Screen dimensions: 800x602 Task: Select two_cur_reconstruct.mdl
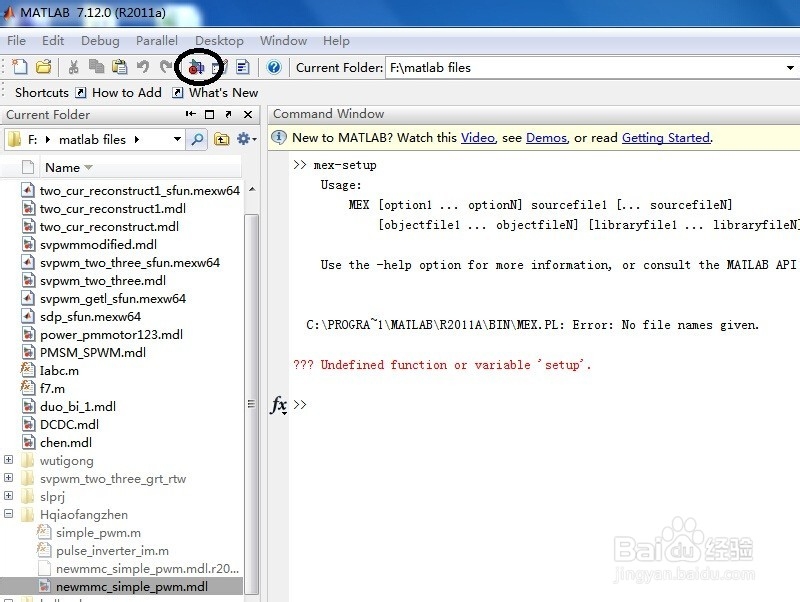(x=100, y=227)
